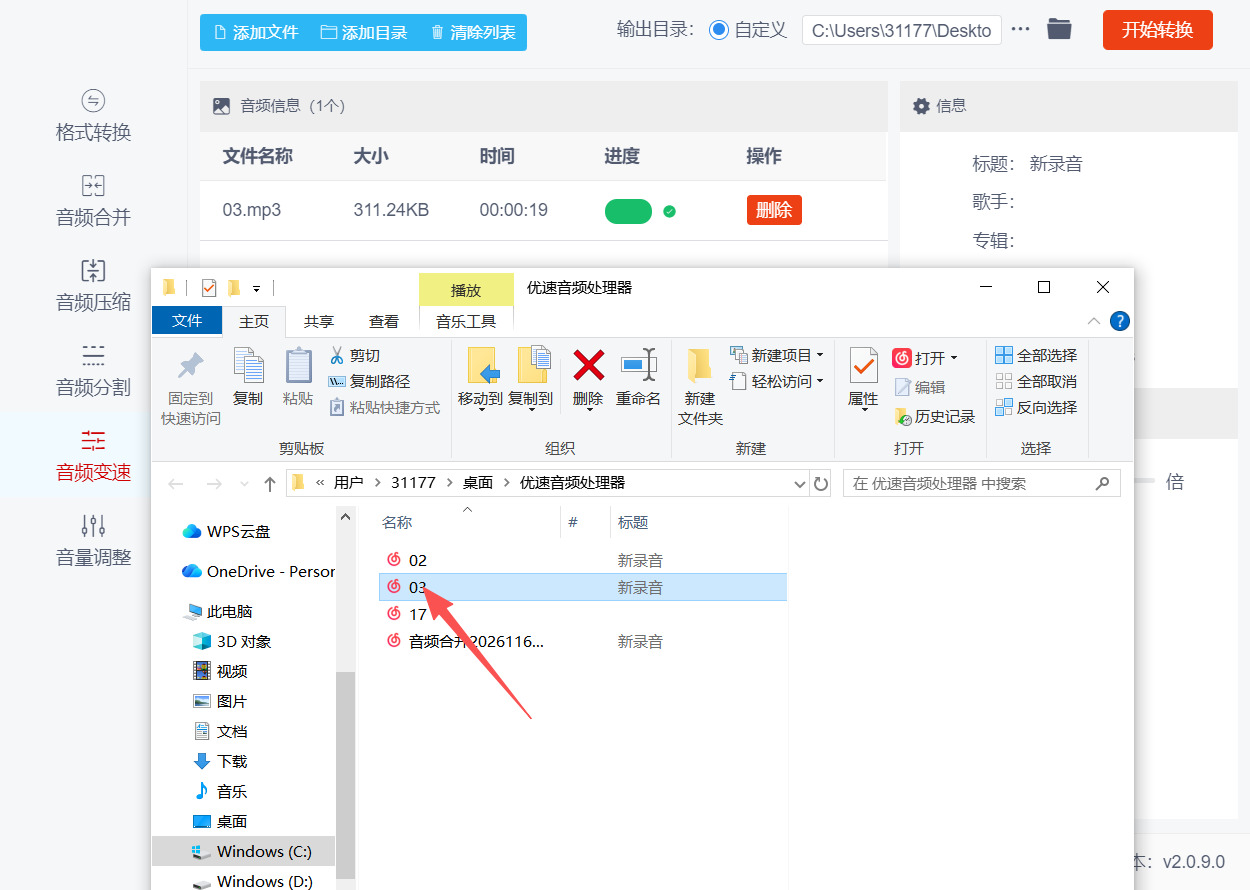Click the green progress bar for 03.mp3

tap(628, 211)
